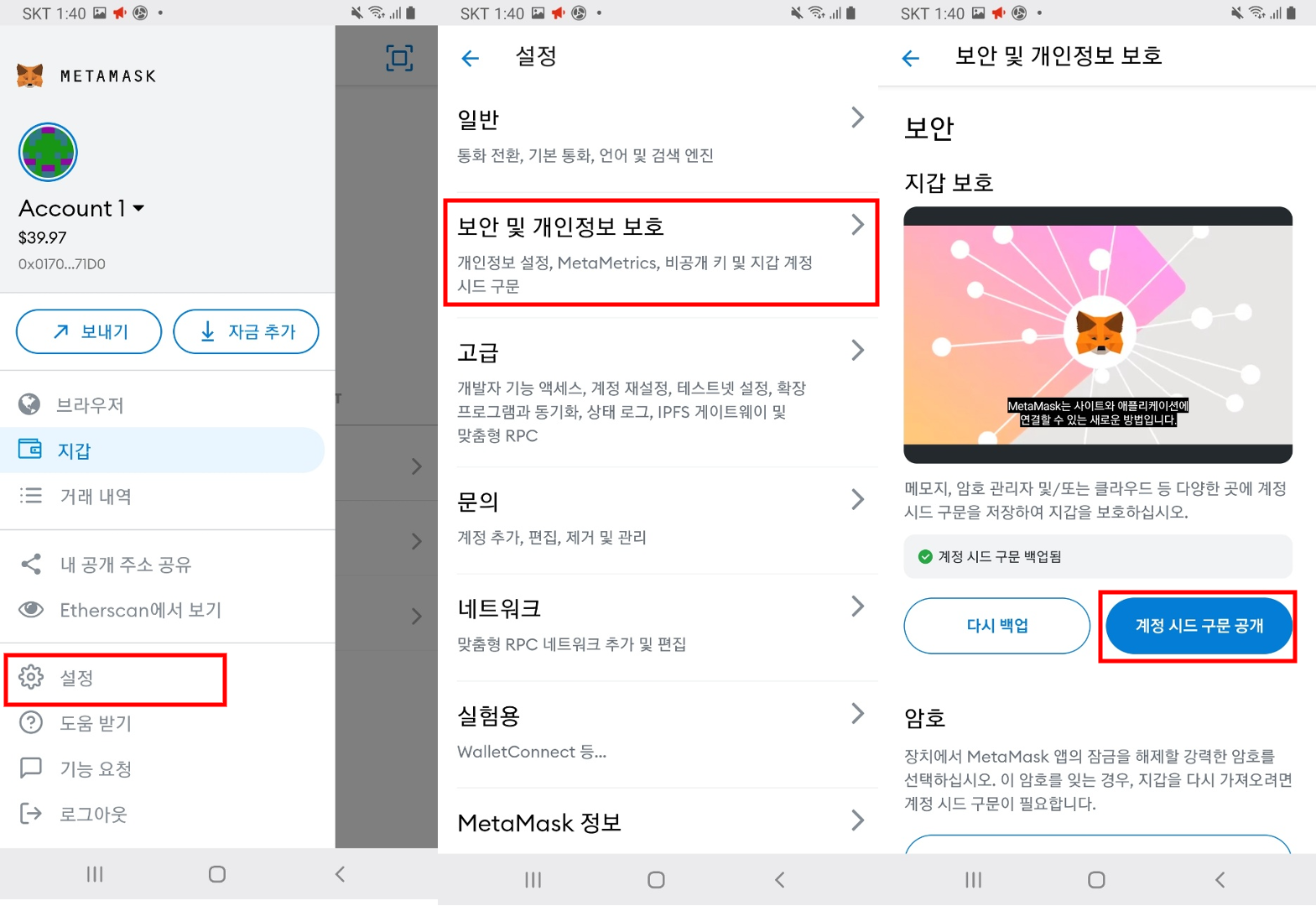Select 지갑 in the side menu
This screenshot has height=906, width=1316.
coord(164,450)
